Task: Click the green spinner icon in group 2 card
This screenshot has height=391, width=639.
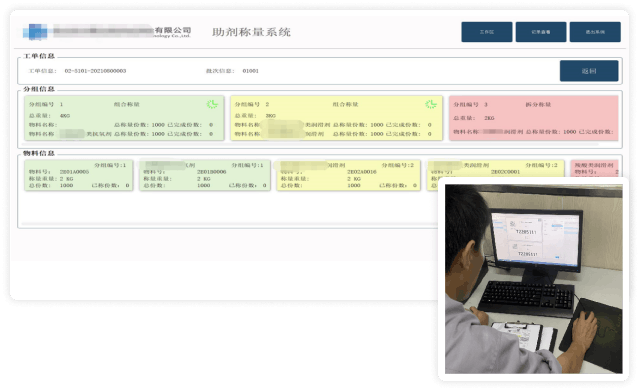Action: pos(431,104)
